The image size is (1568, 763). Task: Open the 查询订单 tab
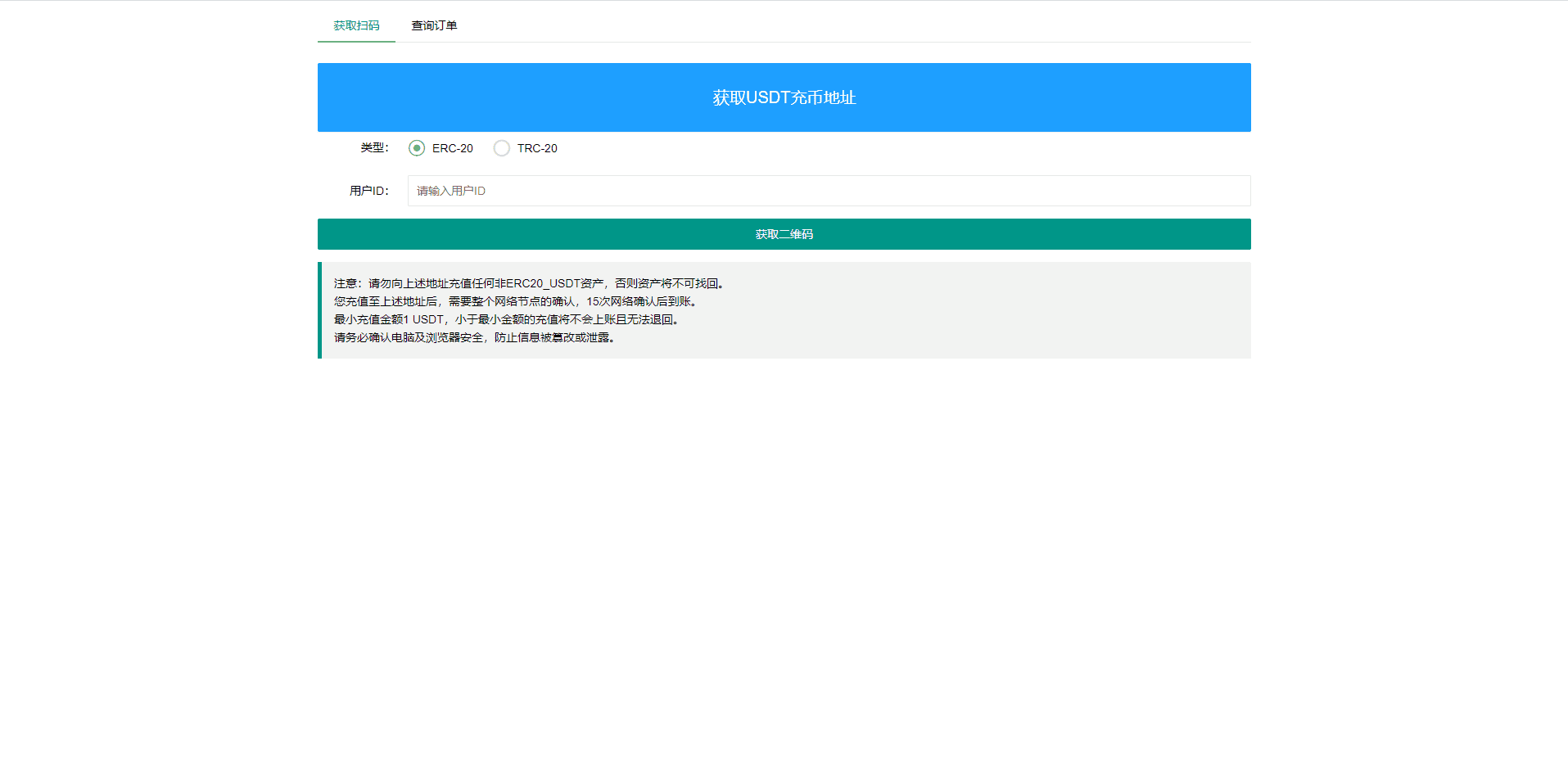(x=434, y=25)
